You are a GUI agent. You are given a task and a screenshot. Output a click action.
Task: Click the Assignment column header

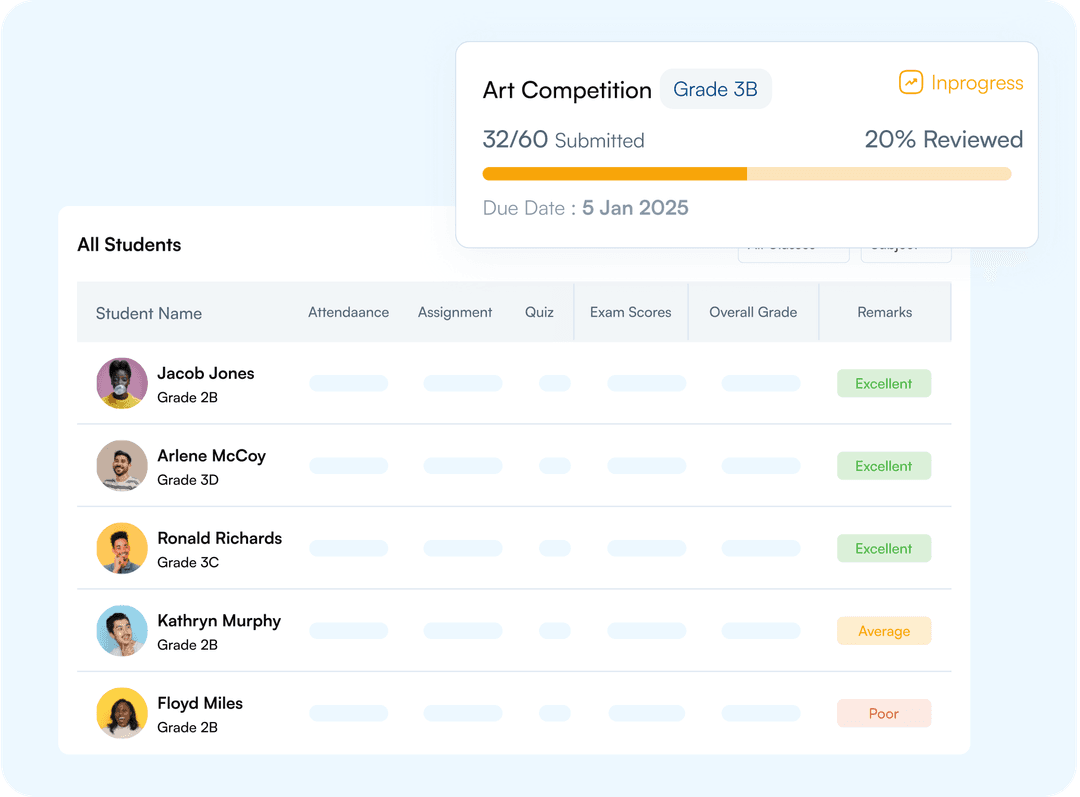tap(455, 312)
